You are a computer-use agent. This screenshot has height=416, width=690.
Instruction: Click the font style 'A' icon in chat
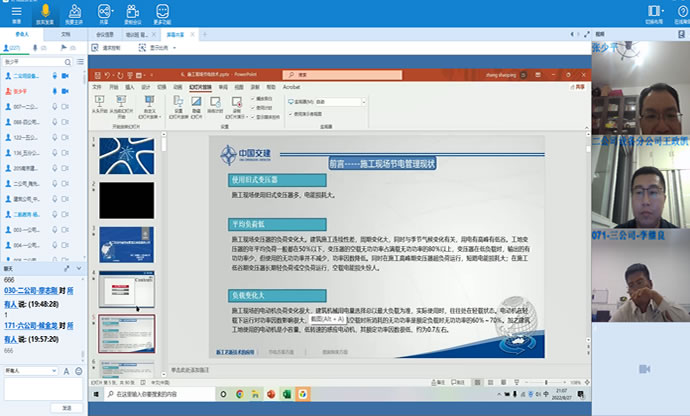click(x=64, y=370)
